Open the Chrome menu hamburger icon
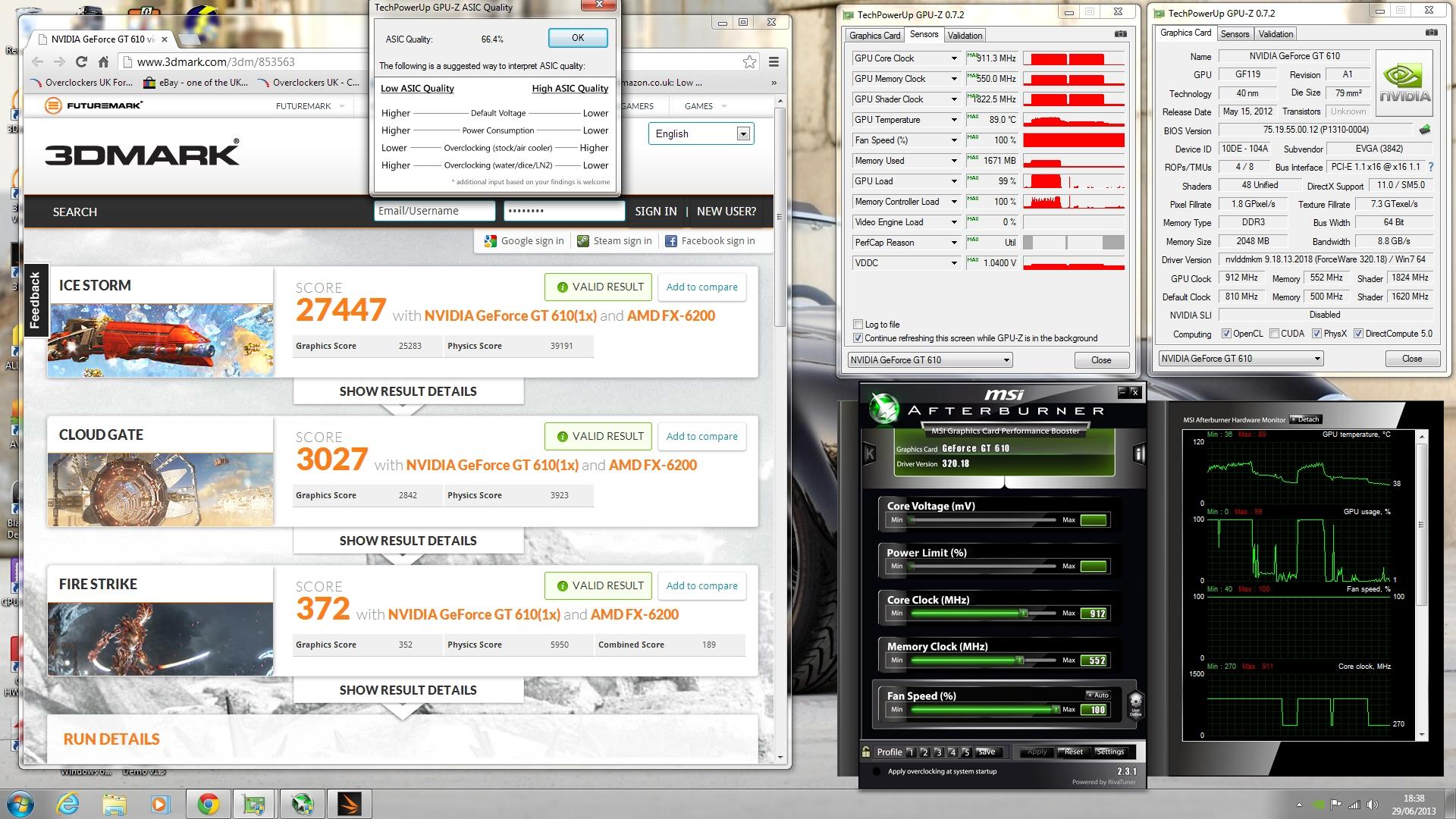1456x819 pixels. 773,62
